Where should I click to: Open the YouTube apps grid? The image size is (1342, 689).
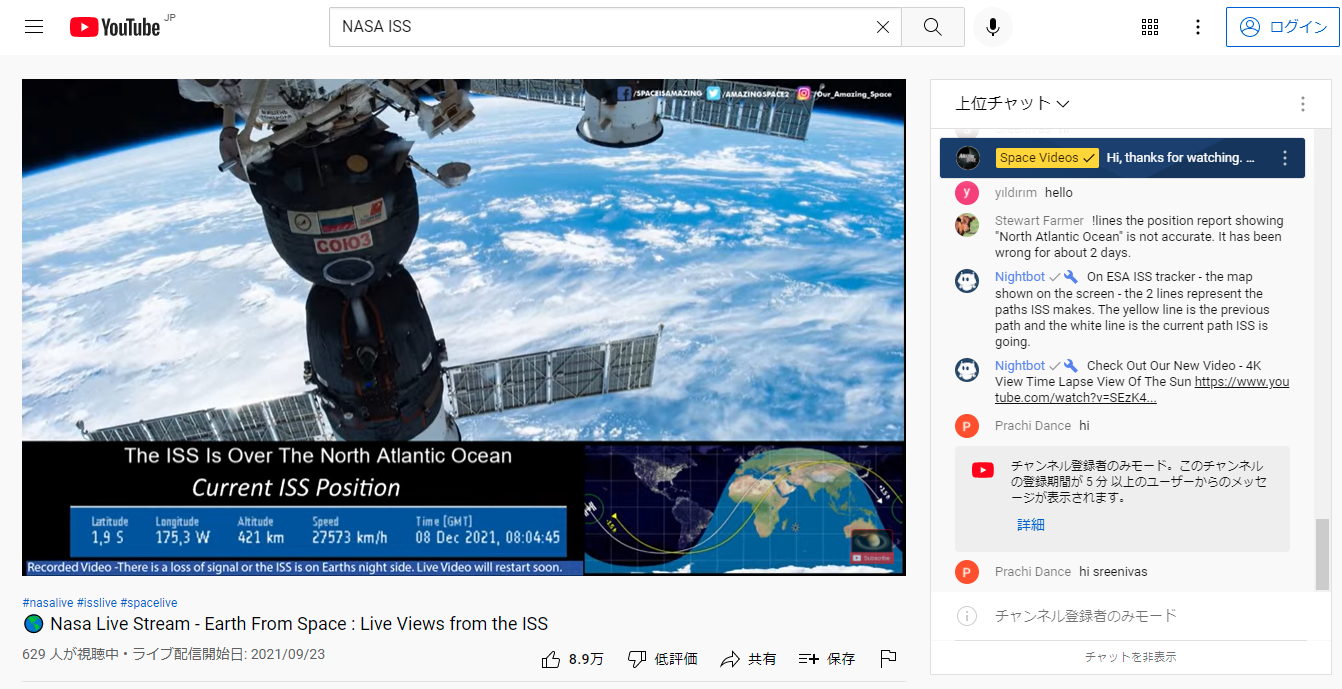pos(1150,27)
